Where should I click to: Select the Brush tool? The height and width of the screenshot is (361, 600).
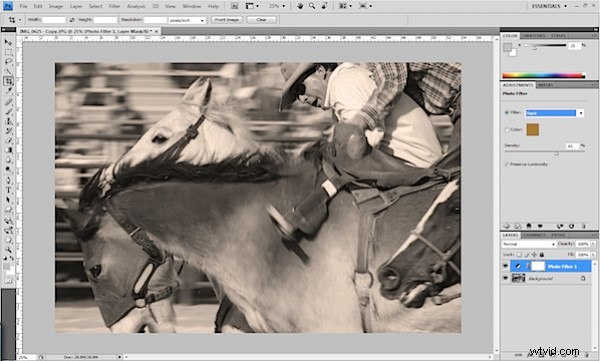tap(8, 111)
